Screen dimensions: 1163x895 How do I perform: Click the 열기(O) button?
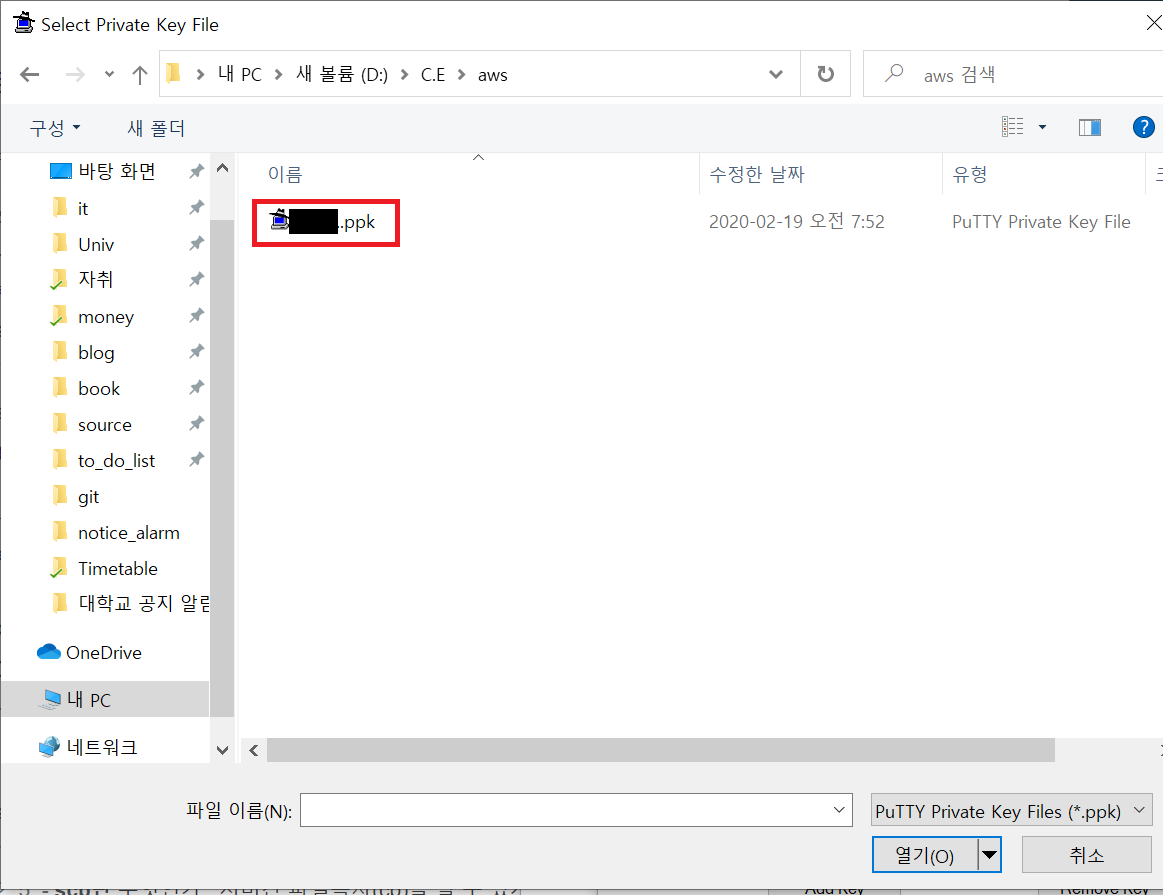(x=924, y=856)
